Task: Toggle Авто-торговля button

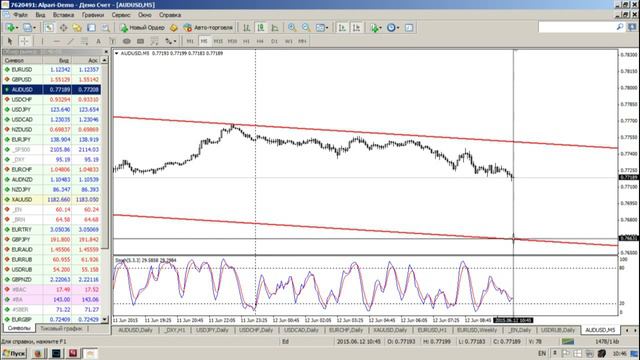Action: pyautogui.click(x=208, y=27)
